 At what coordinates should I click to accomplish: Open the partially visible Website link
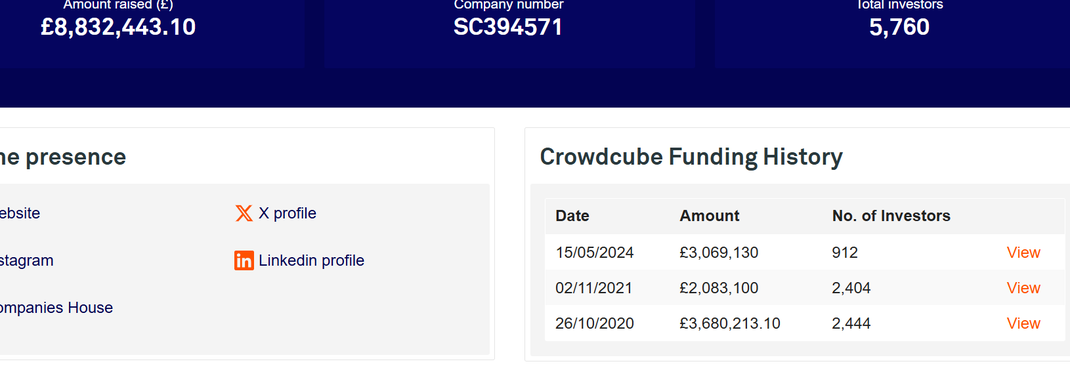coord(20,214)
